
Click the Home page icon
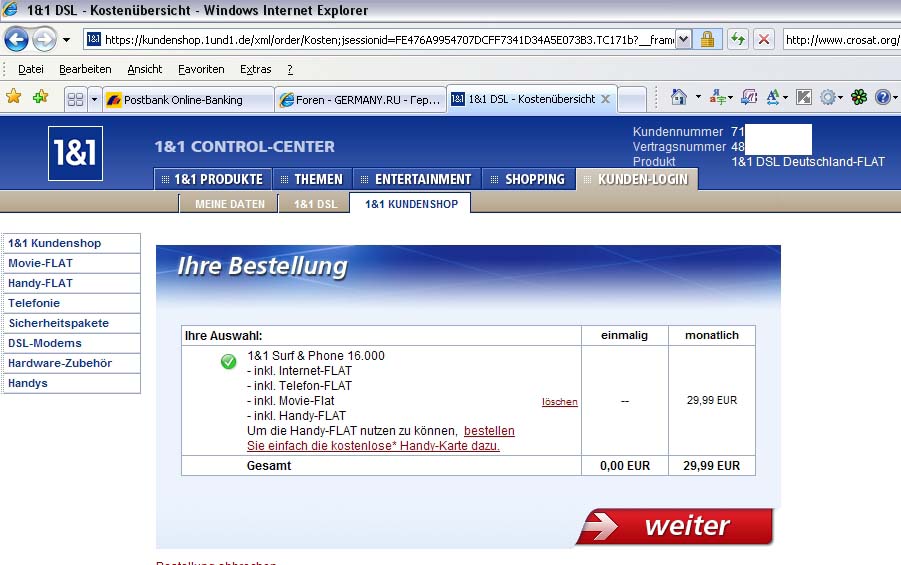pyautogui.click(x=679, y=97)
